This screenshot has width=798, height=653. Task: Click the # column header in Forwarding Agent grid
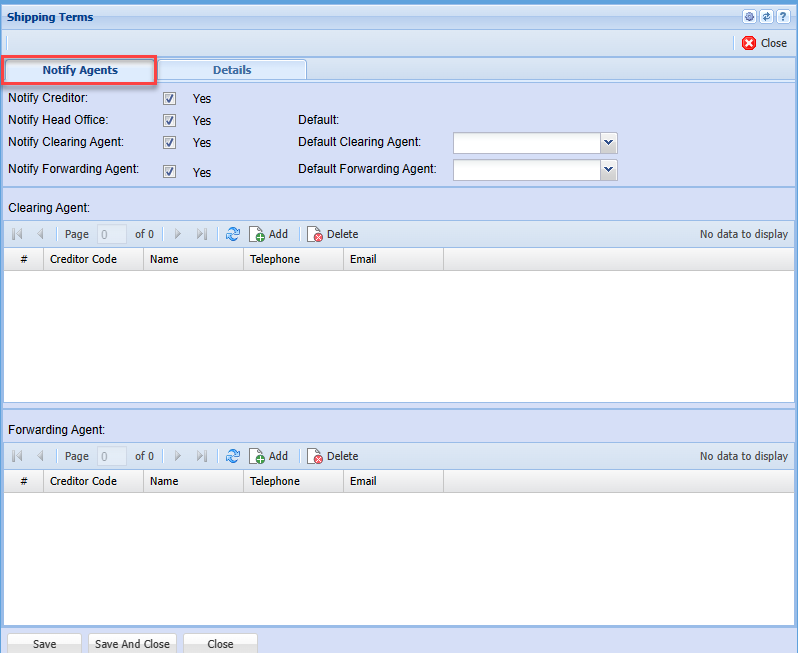point(23,481)
